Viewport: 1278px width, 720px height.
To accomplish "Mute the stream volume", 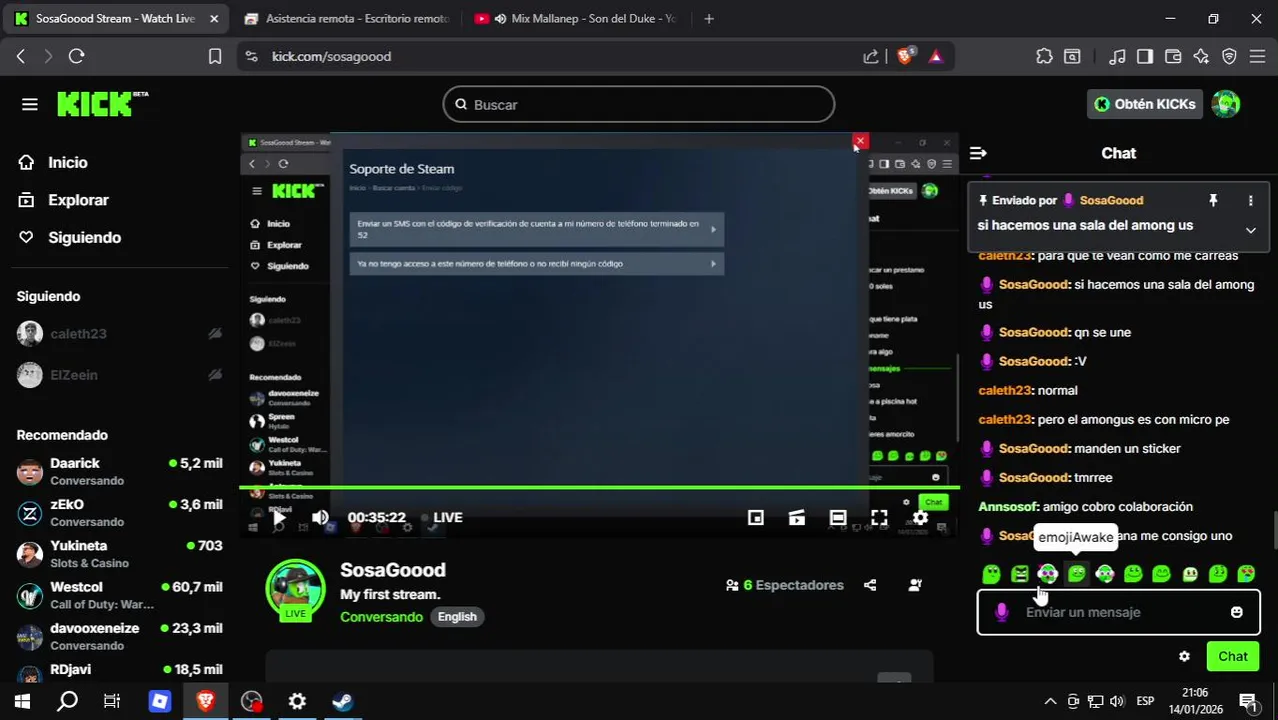I will (x=320, y=517).
